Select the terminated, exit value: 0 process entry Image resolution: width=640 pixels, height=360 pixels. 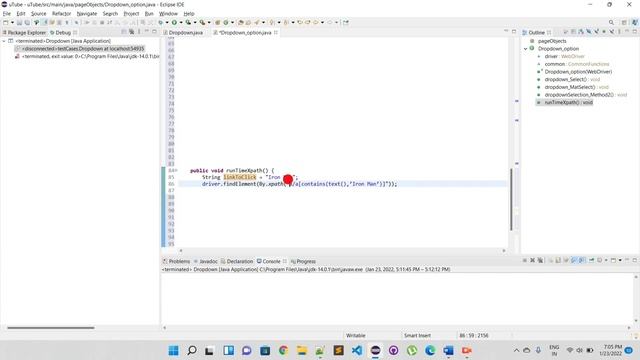tap(87, 56)
